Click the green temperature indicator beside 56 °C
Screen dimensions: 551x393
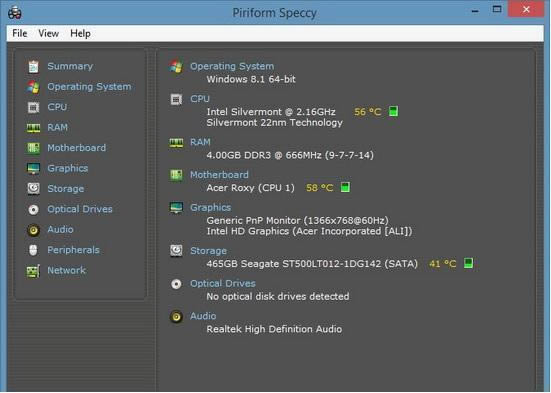click(394, 111)
